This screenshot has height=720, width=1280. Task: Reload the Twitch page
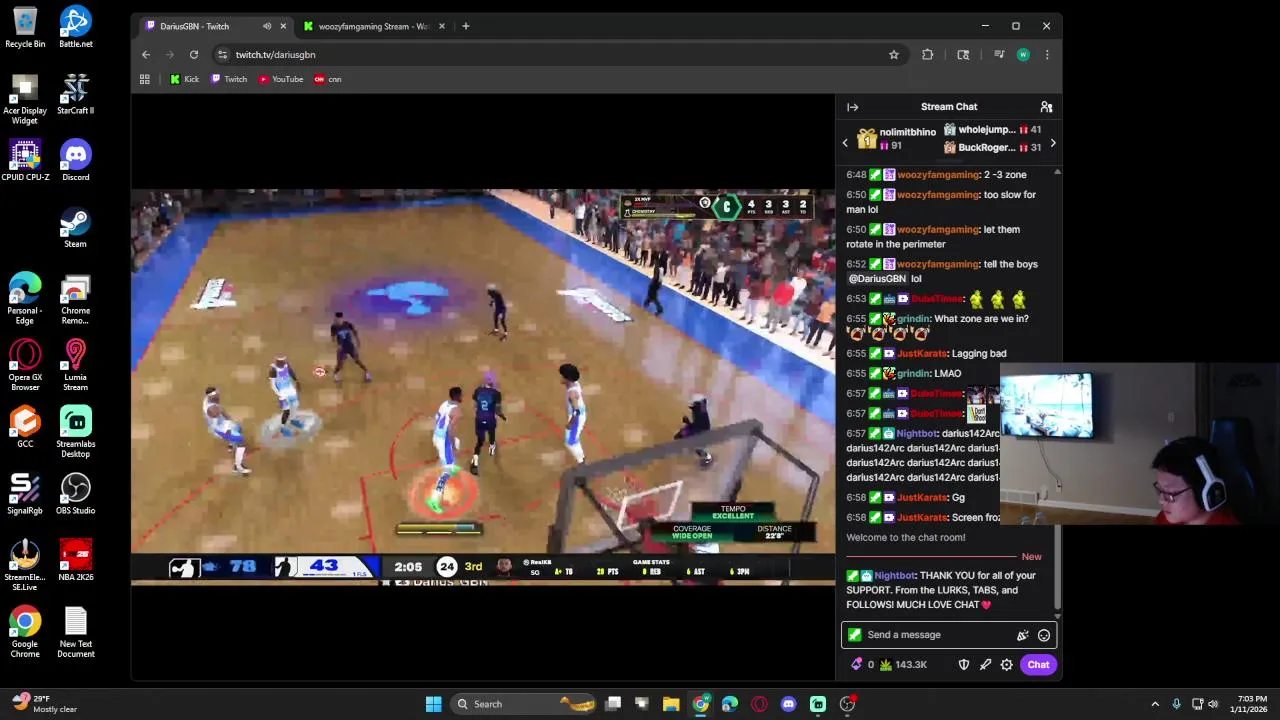pyautogui.click(x=194, y=55)
